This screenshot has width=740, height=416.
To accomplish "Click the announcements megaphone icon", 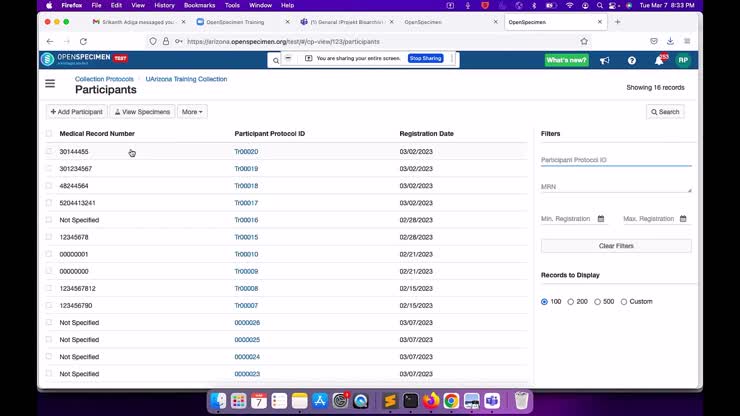I will tap(605, 60).
